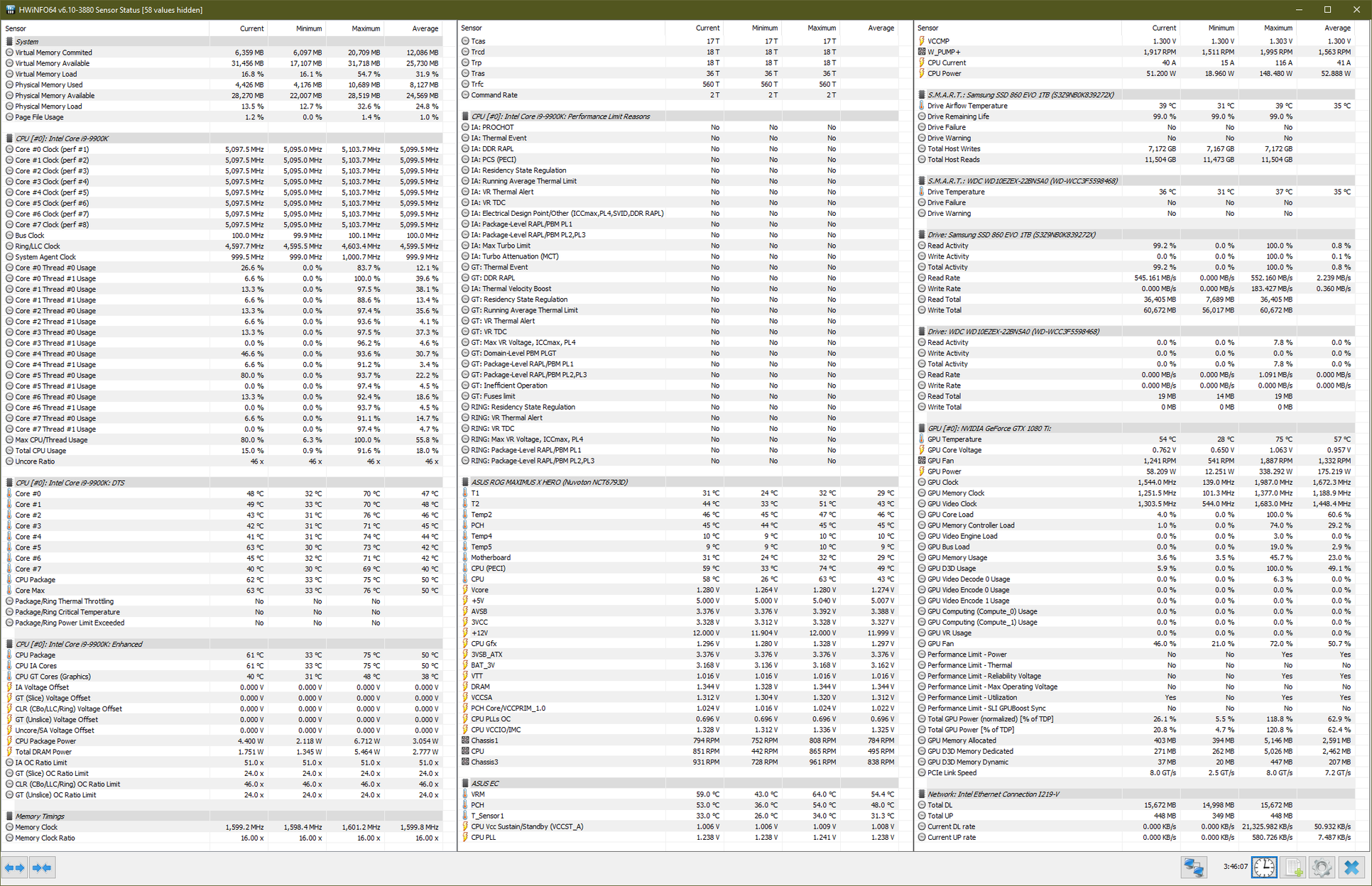Click the 3:46:07 elapsed time display
Screen dimensions: 1372x886
[1235, 867]
